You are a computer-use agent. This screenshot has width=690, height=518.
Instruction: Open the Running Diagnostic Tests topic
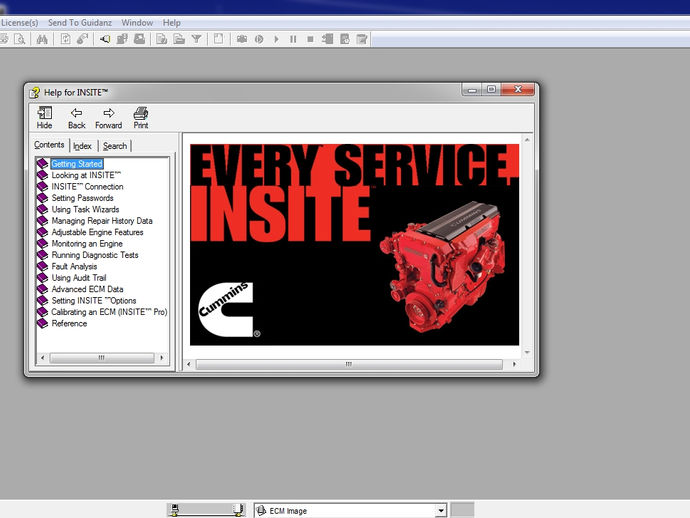pyautogui.click(x=95, y=255)
